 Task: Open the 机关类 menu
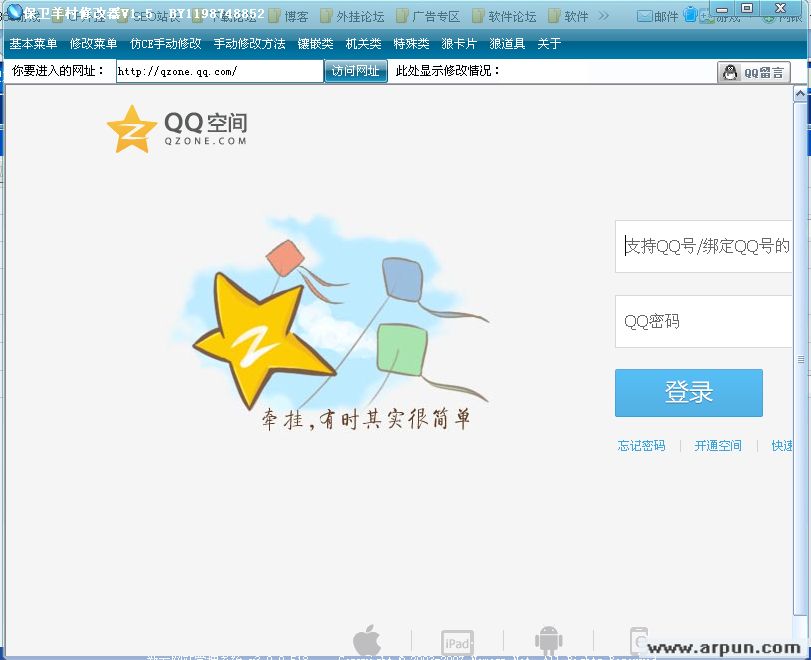[364, 44]
